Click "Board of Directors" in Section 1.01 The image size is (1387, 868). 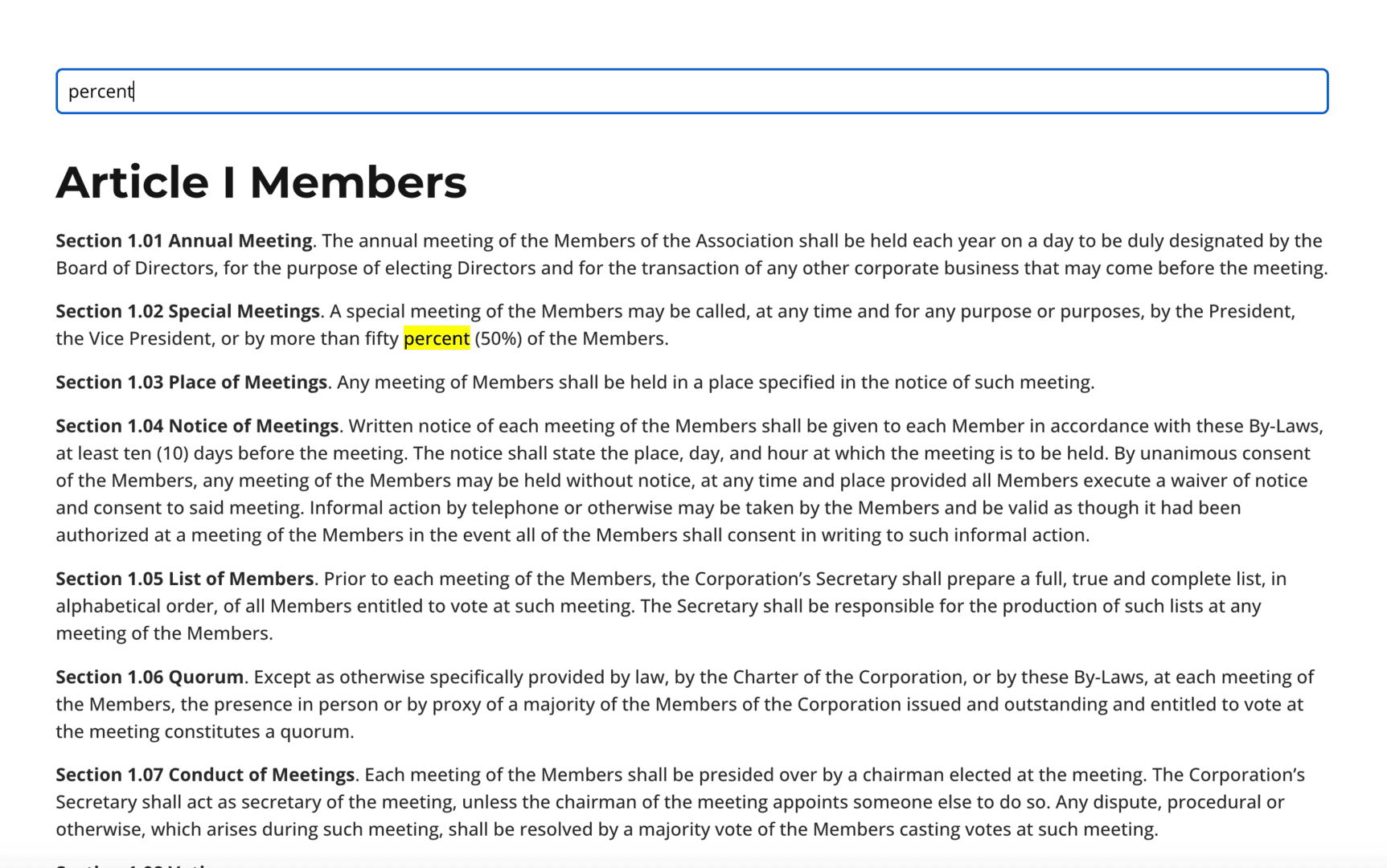[135, 268]
